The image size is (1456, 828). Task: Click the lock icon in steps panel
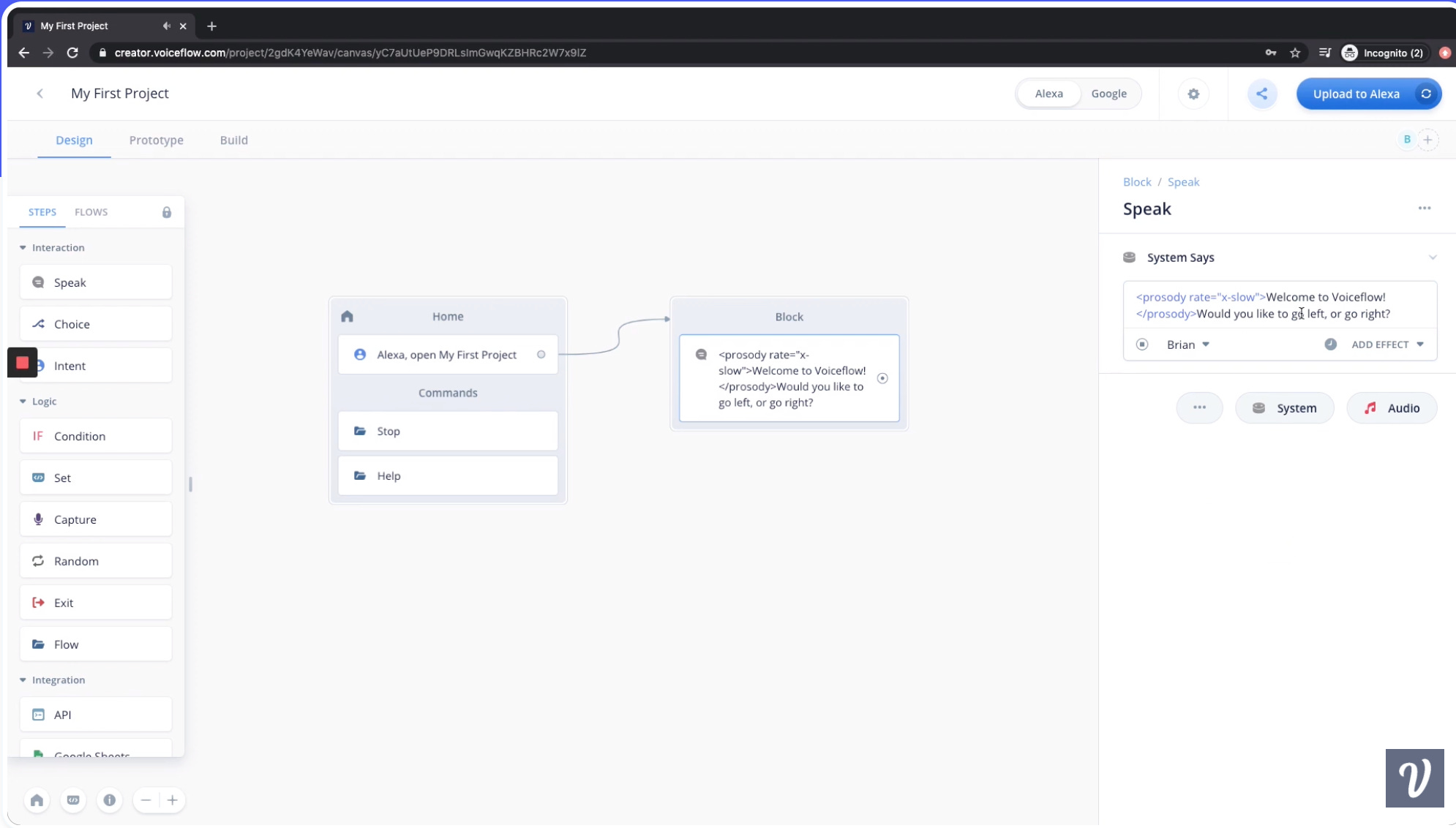[167, 212]
